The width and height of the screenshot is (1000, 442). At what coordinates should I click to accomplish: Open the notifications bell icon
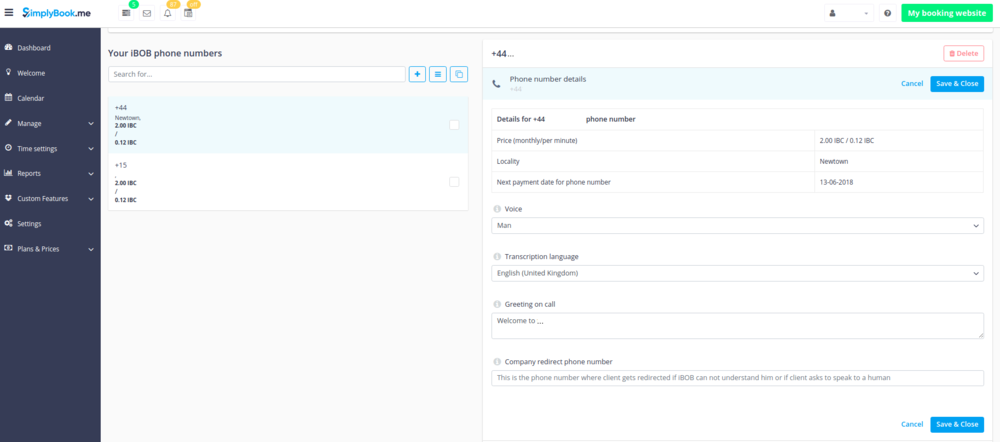(168, 13)
